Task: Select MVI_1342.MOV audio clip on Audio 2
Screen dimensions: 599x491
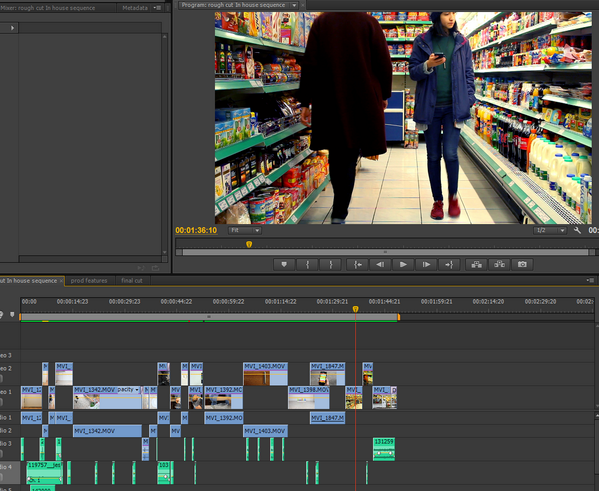Action: tap(107, 431)
